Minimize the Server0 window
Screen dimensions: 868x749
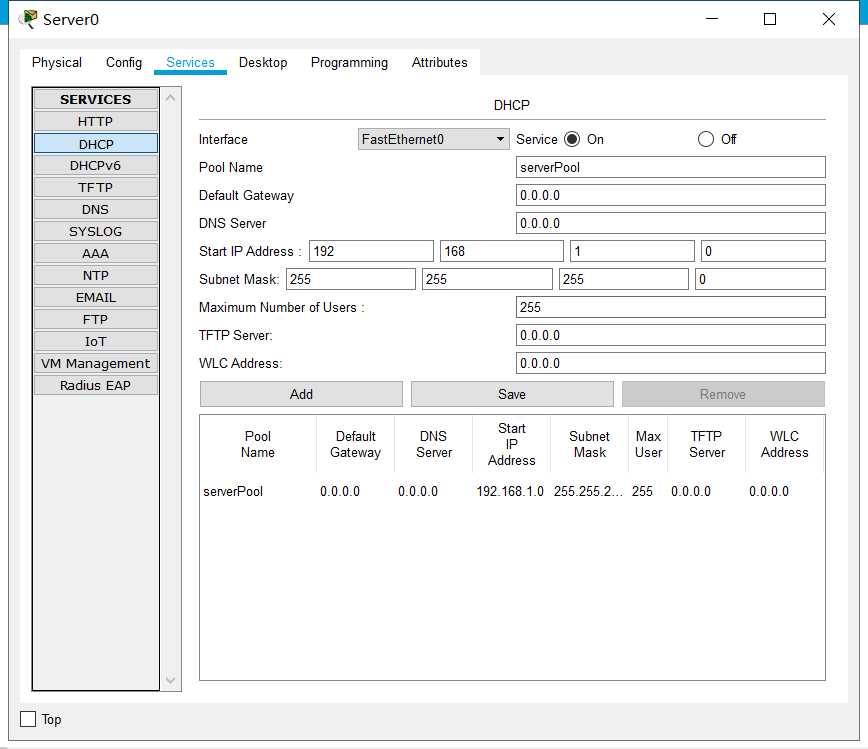click(712, 19)
